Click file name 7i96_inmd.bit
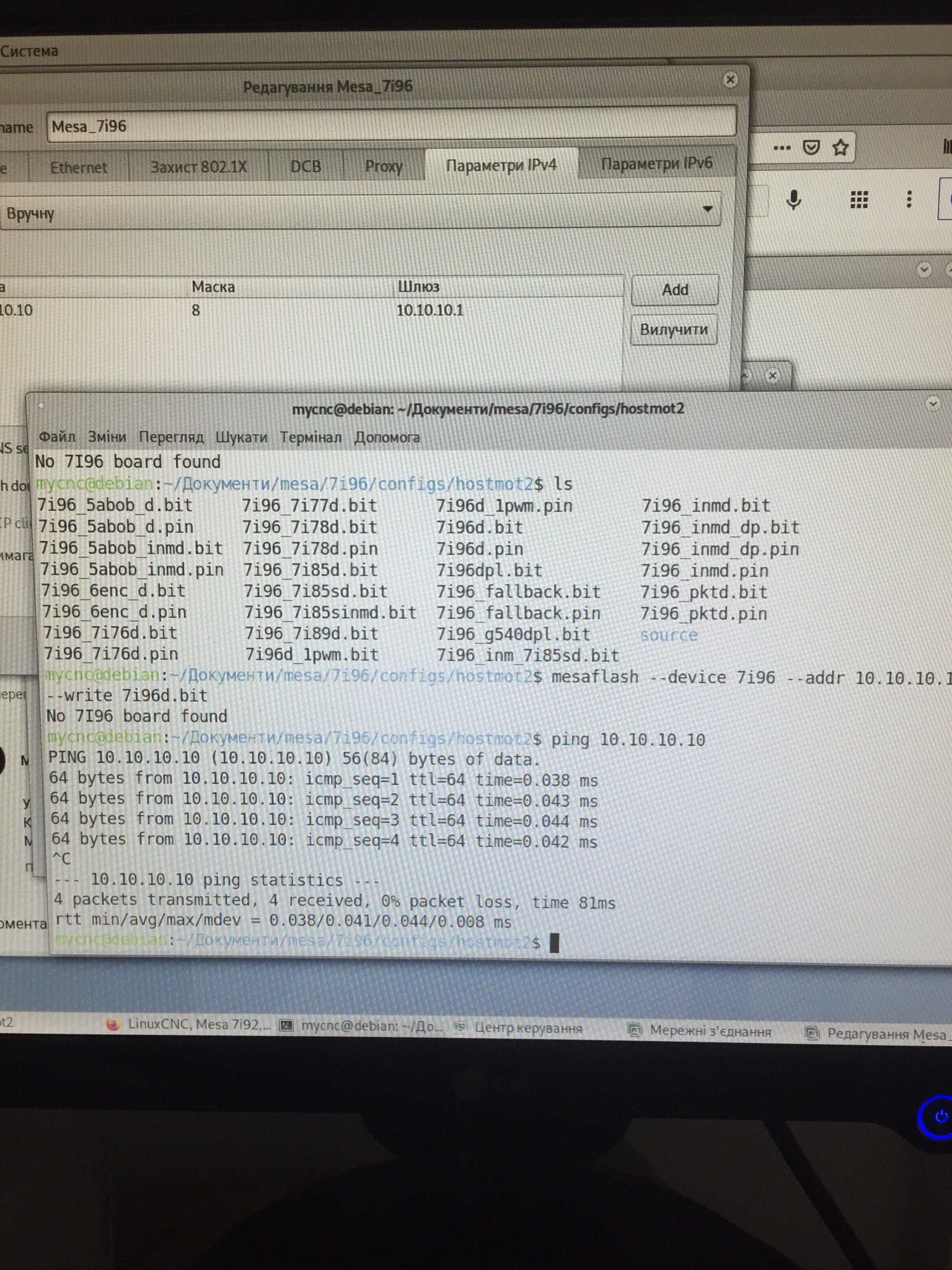This screenshot has width=952, height=1270. pos(706,505)
